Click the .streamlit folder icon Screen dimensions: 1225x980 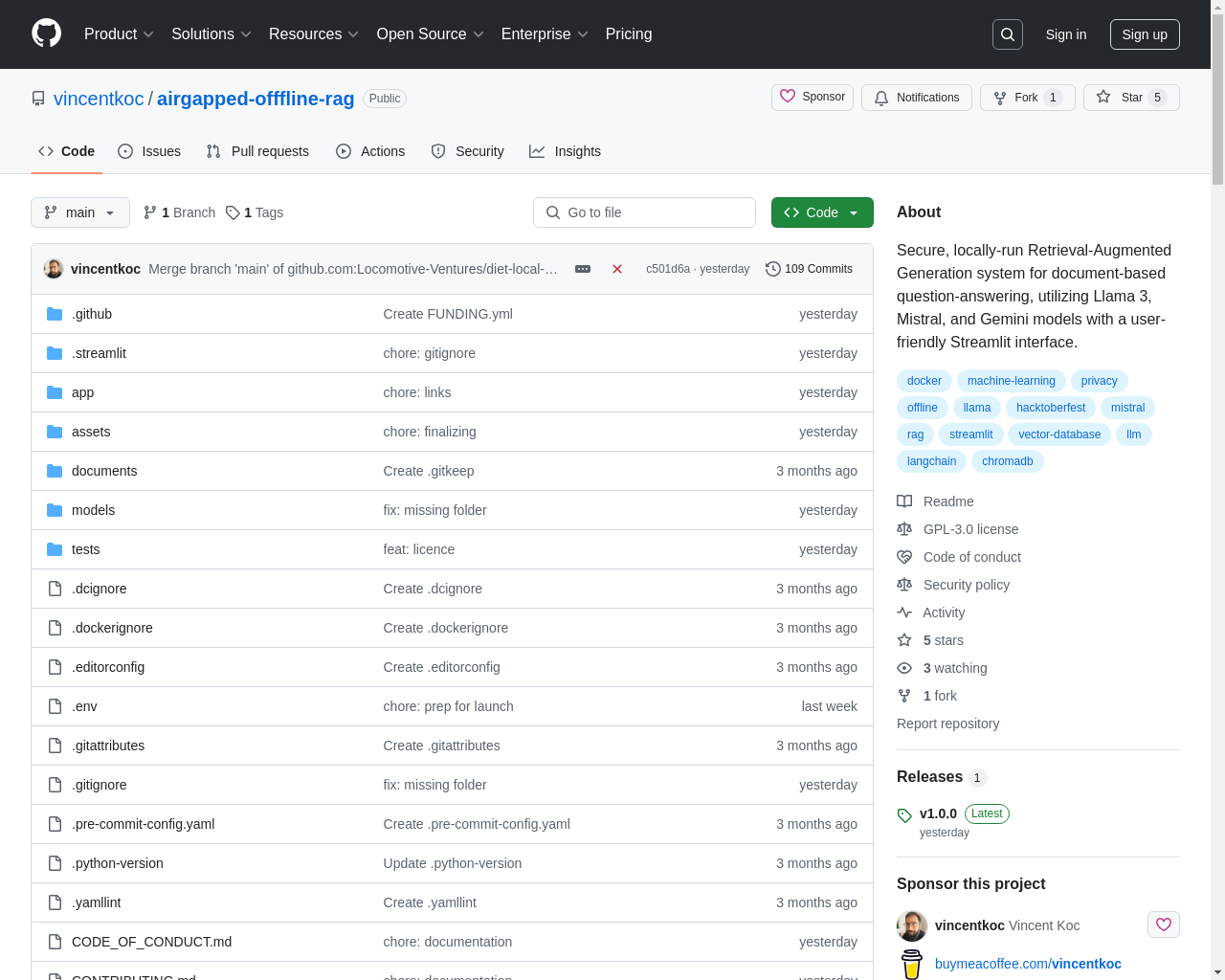point(55,353)
